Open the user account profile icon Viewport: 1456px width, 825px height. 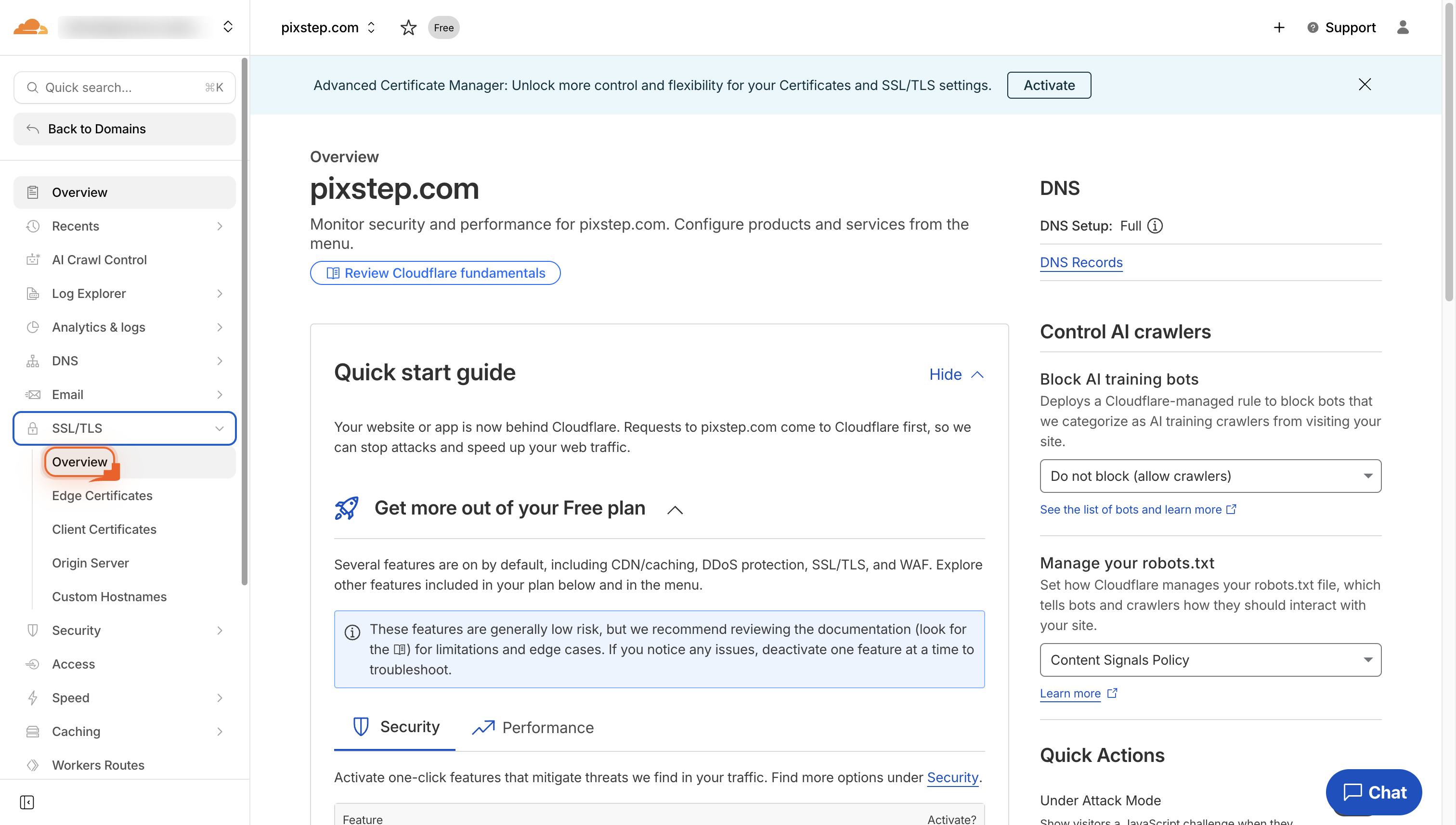pyautogui.click(x=1404, y=27)
